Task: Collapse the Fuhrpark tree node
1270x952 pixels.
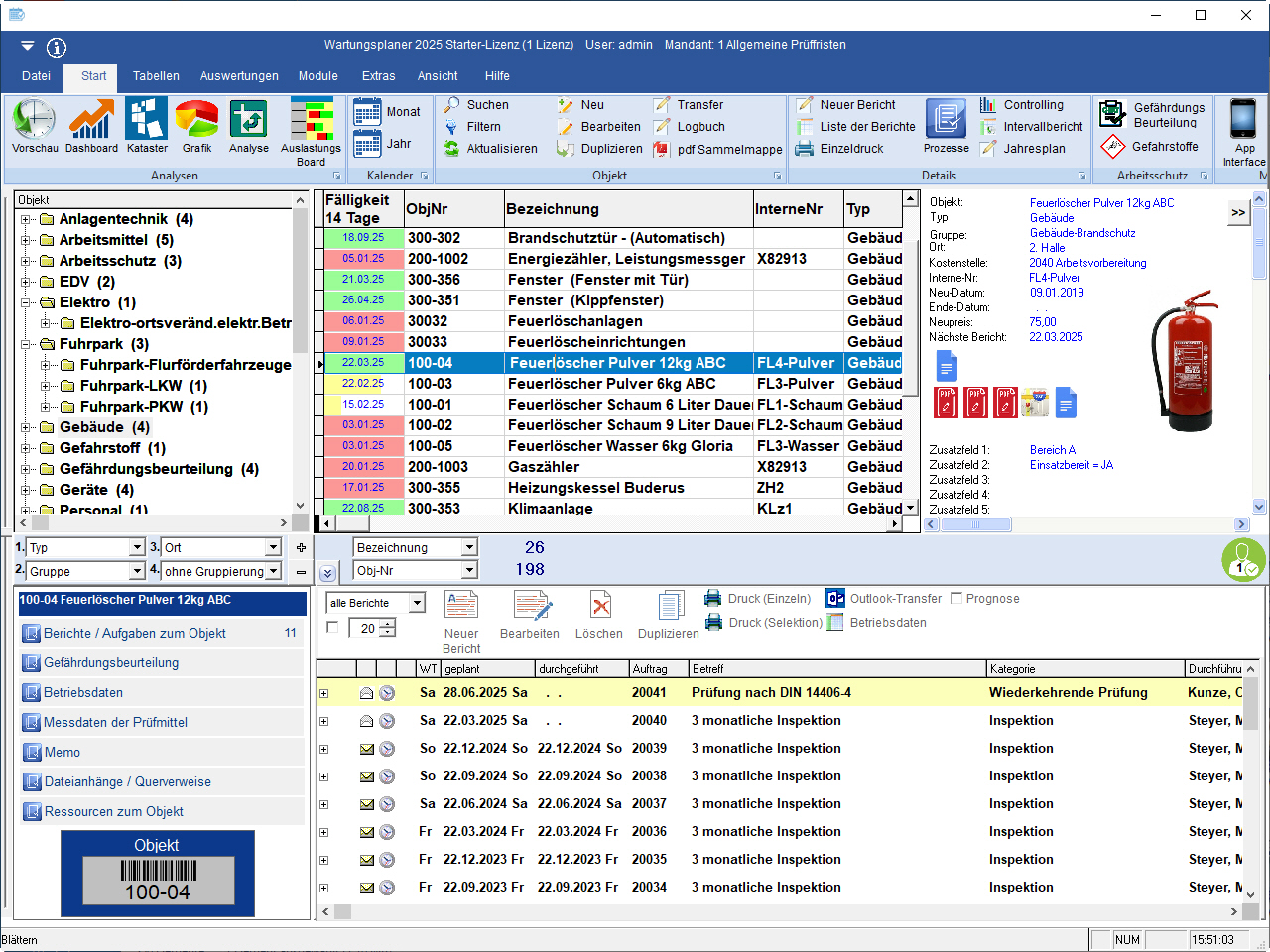Action: [27, 345]
